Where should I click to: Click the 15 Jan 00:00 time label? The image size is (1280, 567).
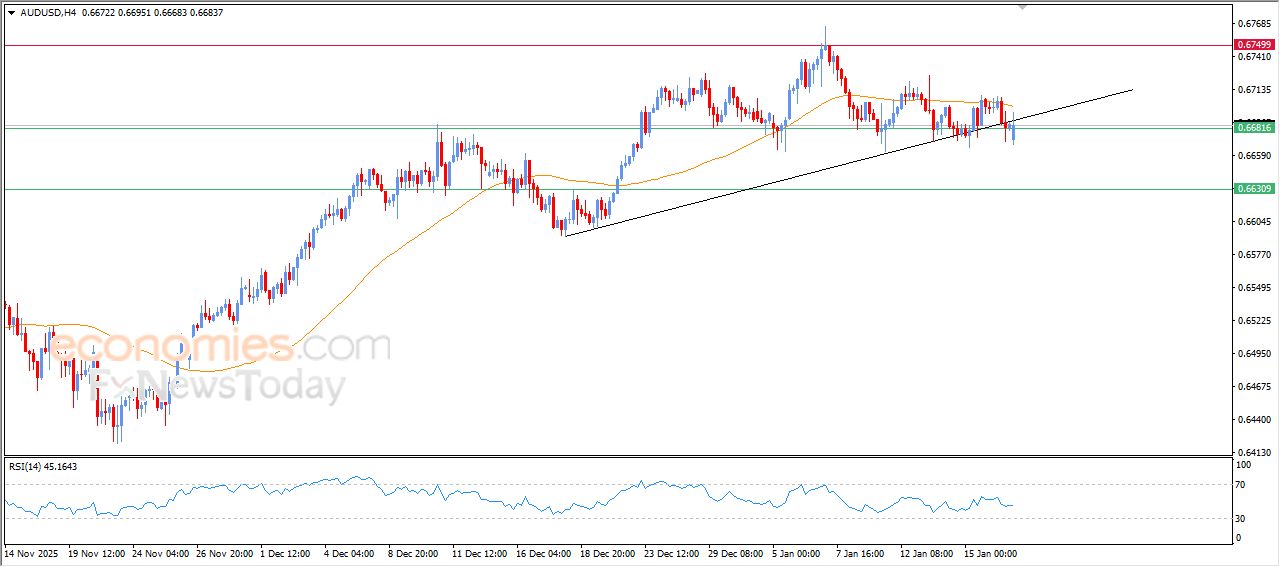point(990,553)
